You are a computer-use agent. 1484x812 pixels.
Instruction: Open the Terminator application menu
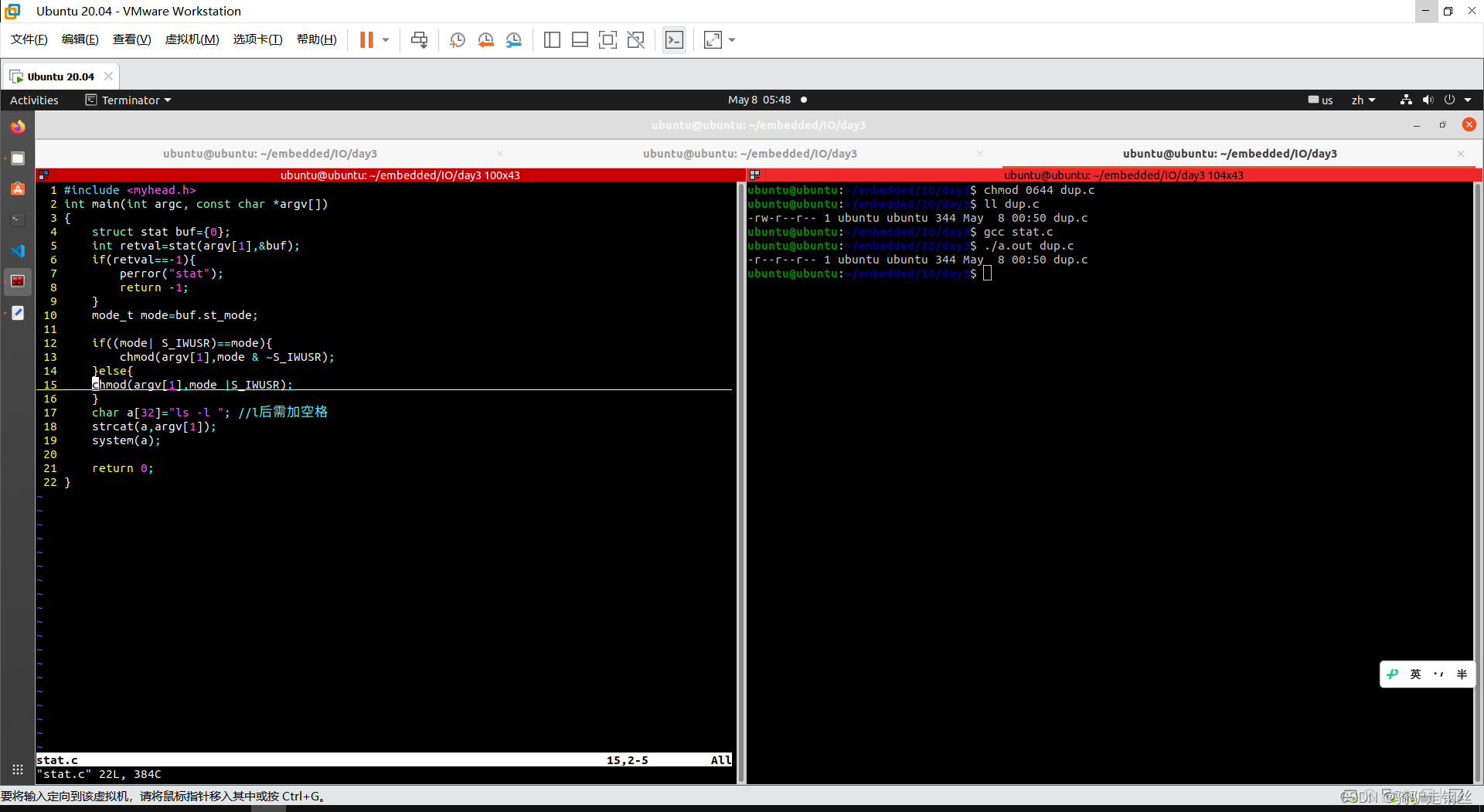pyautogui.click(x=128, y=100)
